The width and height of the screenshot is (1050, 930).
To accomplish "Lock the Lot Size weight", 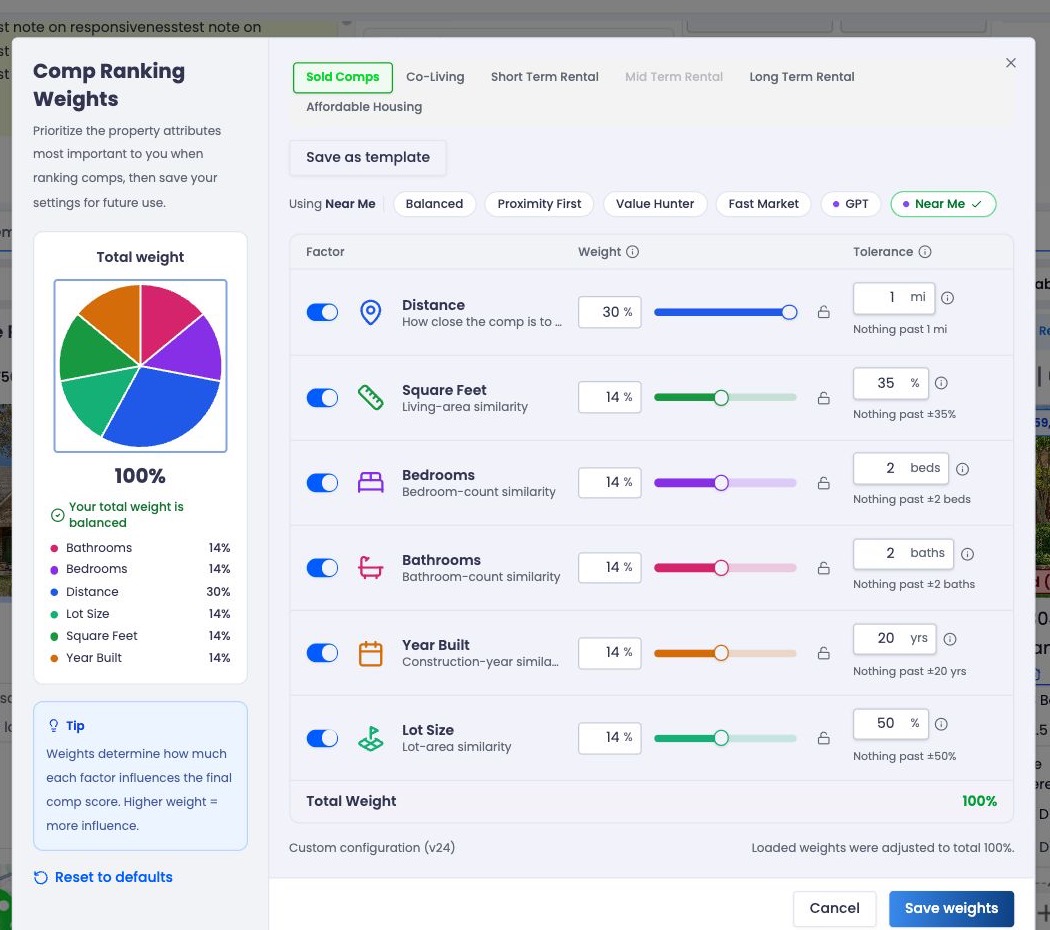I will tap(824, 738).
